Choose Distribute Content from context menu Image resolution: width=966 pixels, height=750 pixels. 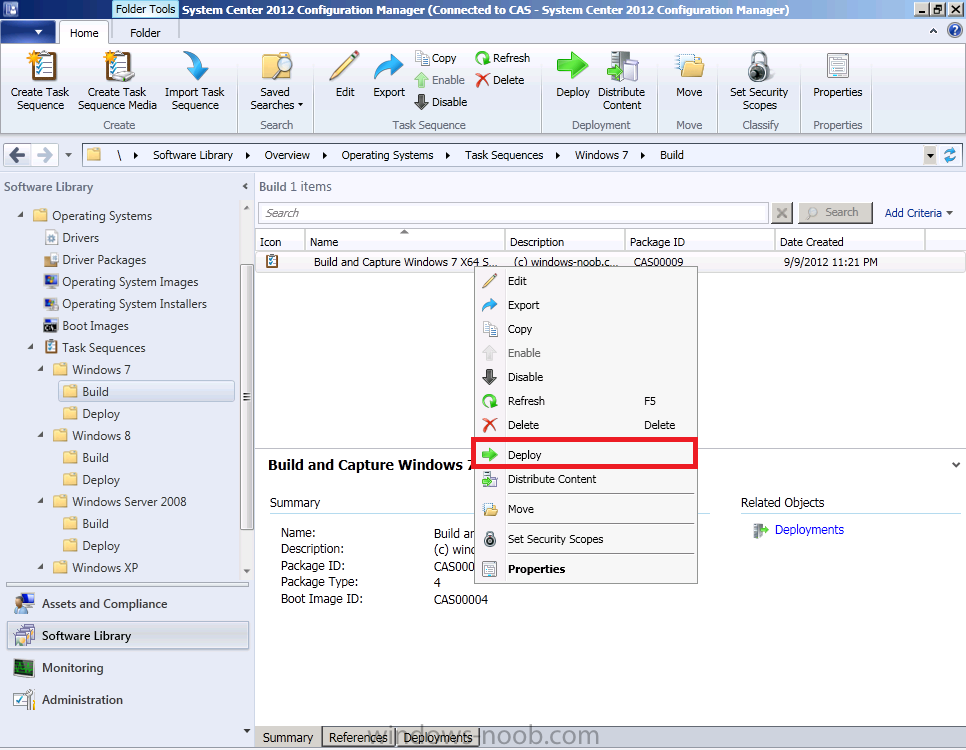click(585, 479)
